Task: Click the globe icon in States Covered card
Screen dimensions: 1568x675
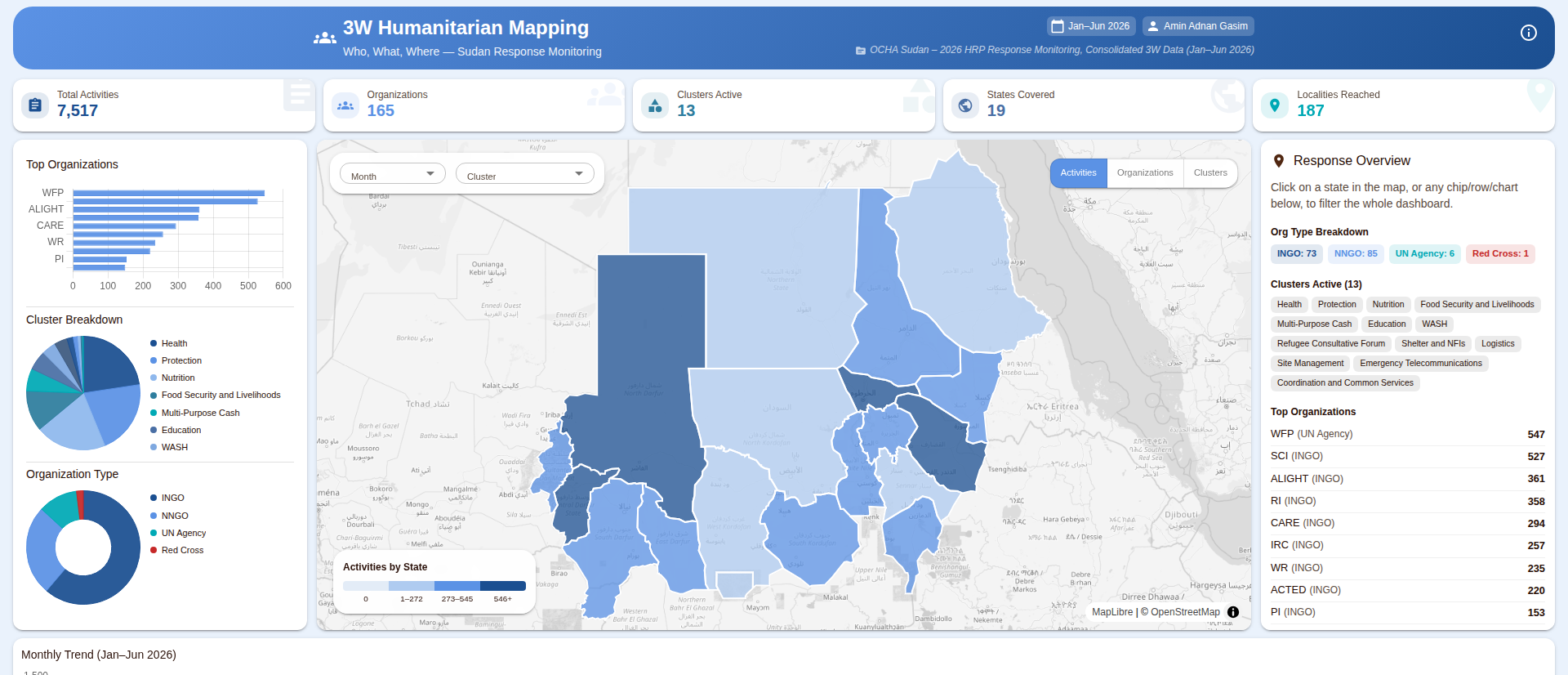Action: (965, 105)
